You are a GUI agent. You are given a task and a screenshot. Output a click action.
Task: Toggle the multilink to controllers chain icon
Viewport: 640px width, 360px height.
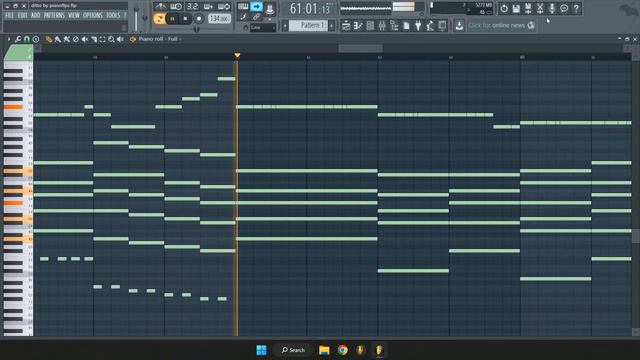tap(256, 17)
